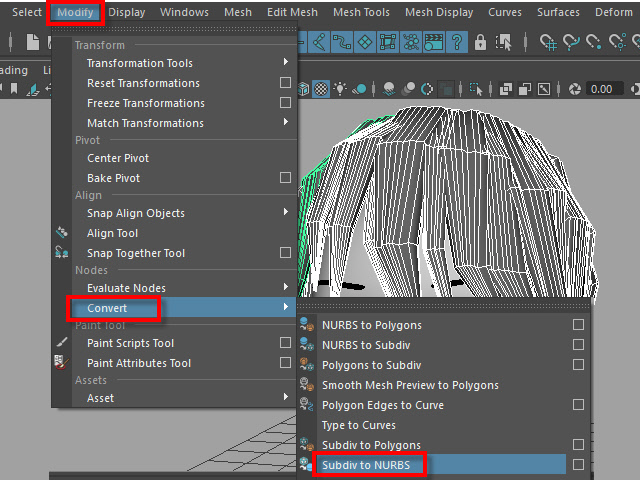Open the Mesh Tools menu
Viewport: 640px width, 480px height.
point(361,12)
